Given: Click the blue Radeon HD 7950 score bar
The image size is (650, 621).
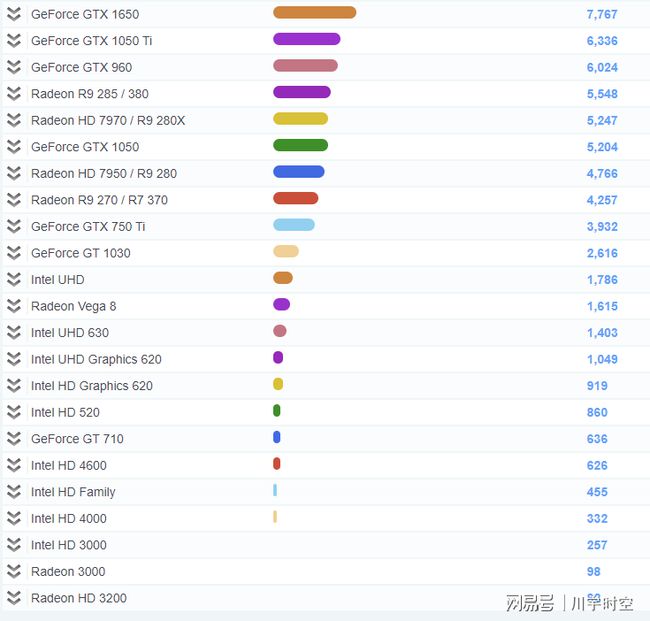Looking at the screenshot, I should (x=299, y=172).
